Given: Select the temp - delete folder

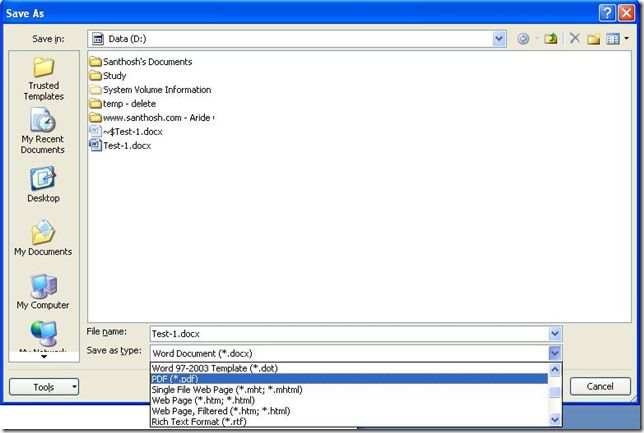Looking at the screenshot, I should coord(123,104).
